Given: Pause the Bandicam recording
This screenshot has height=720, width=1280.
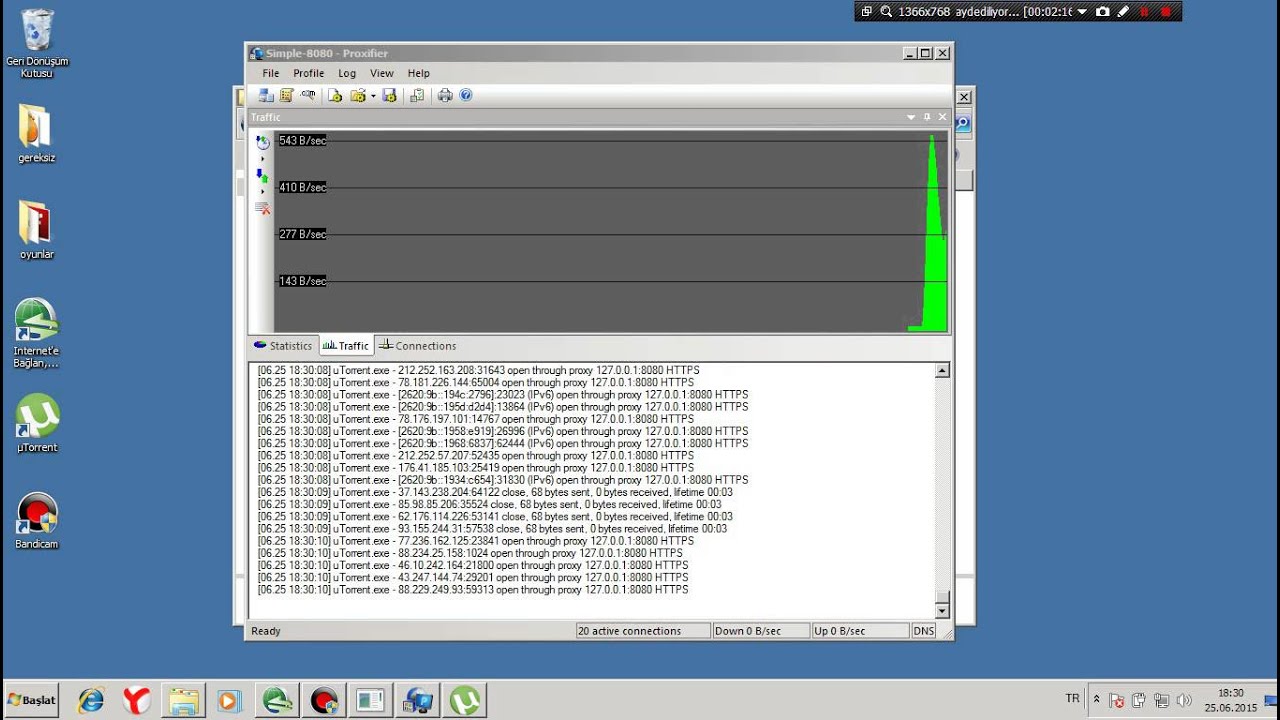Looking at the screenshot, I should tap(1144, 12).
